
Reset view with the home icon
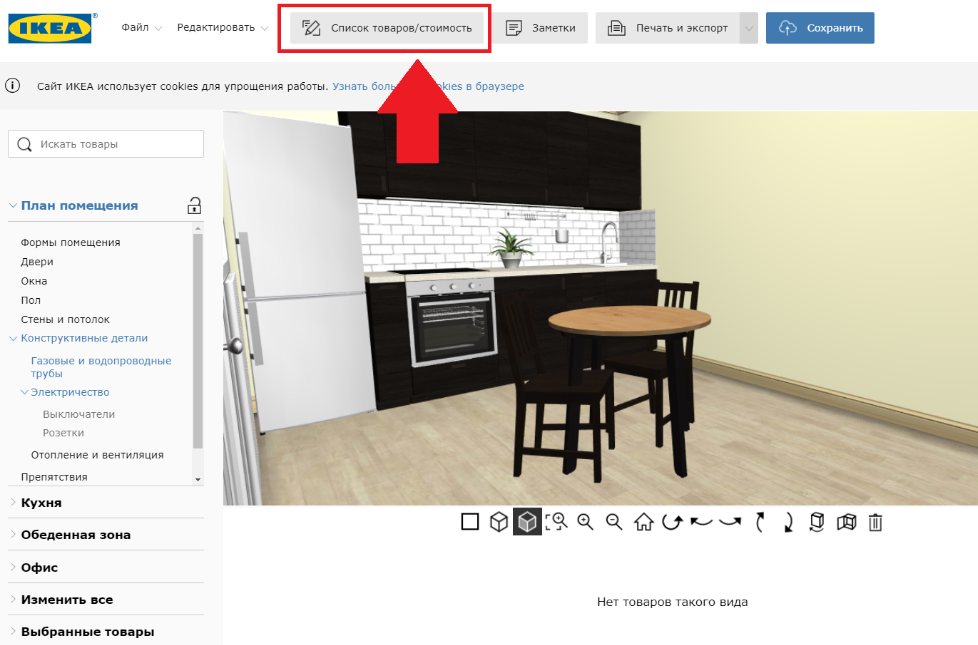coord(644,522)
